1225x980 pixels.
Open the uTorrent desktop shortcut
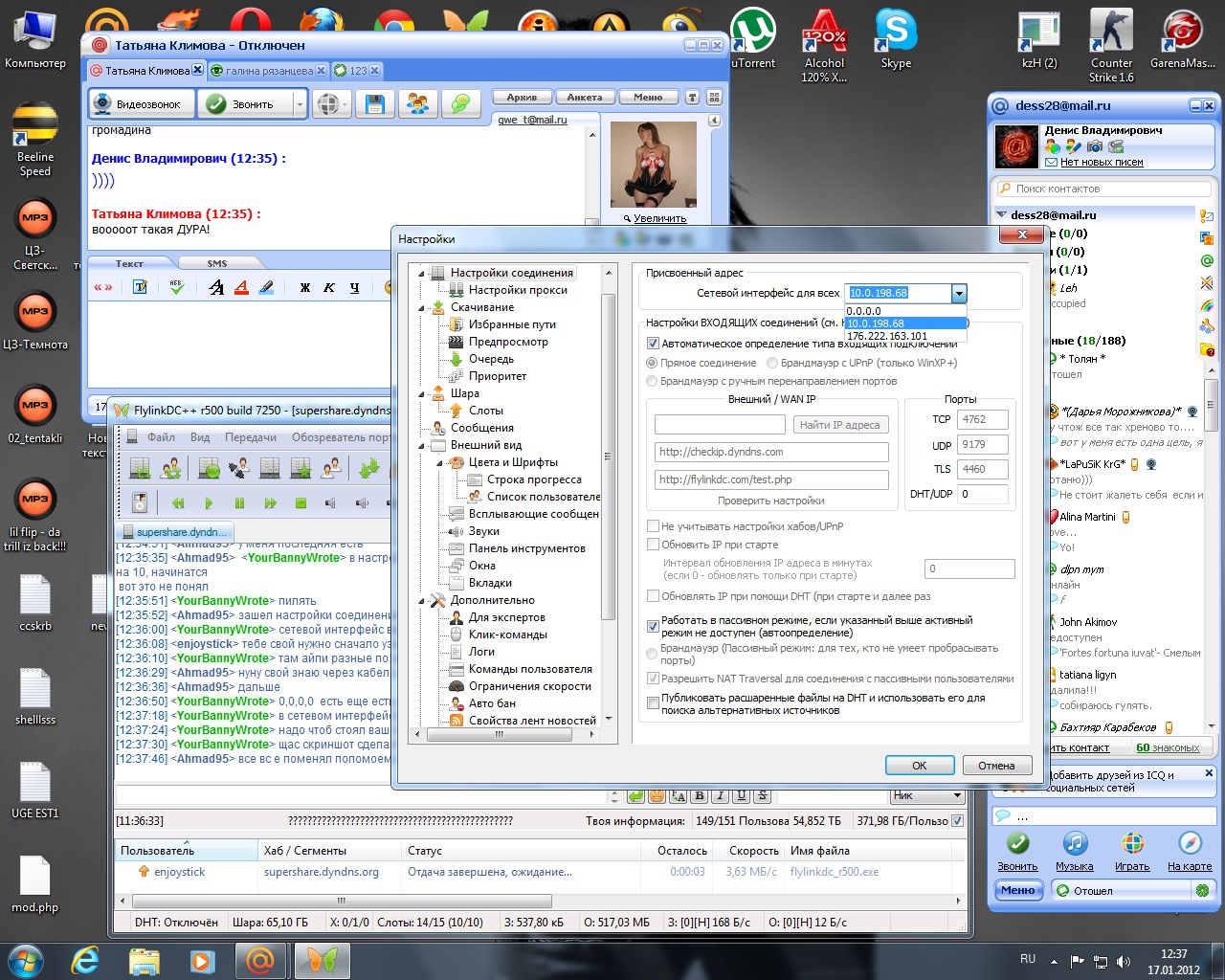(752, 33)
